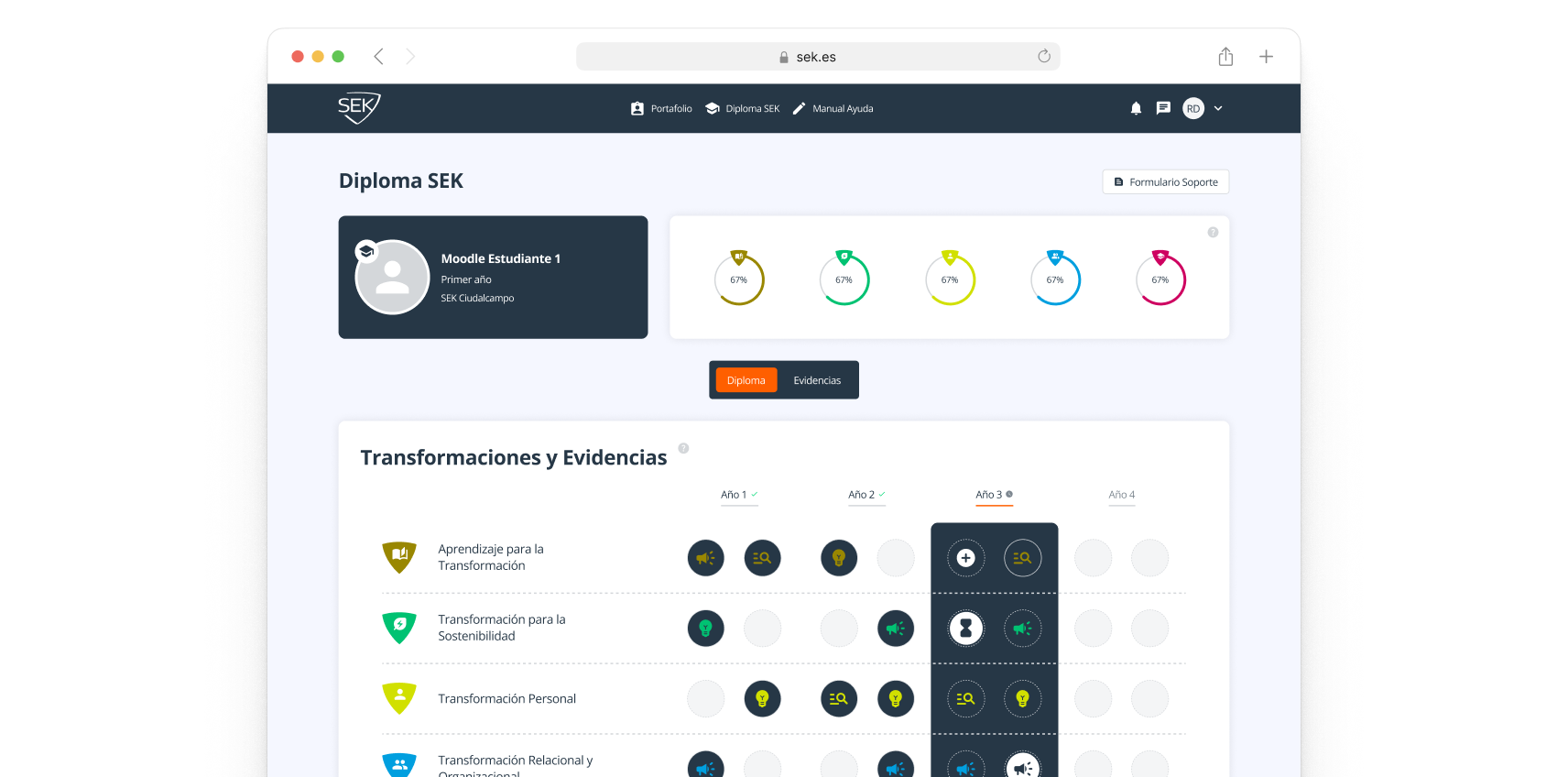Viewport: 1568px width, 777px height.
Task: Go back with browser back arrow
Action: pos(378,57)
